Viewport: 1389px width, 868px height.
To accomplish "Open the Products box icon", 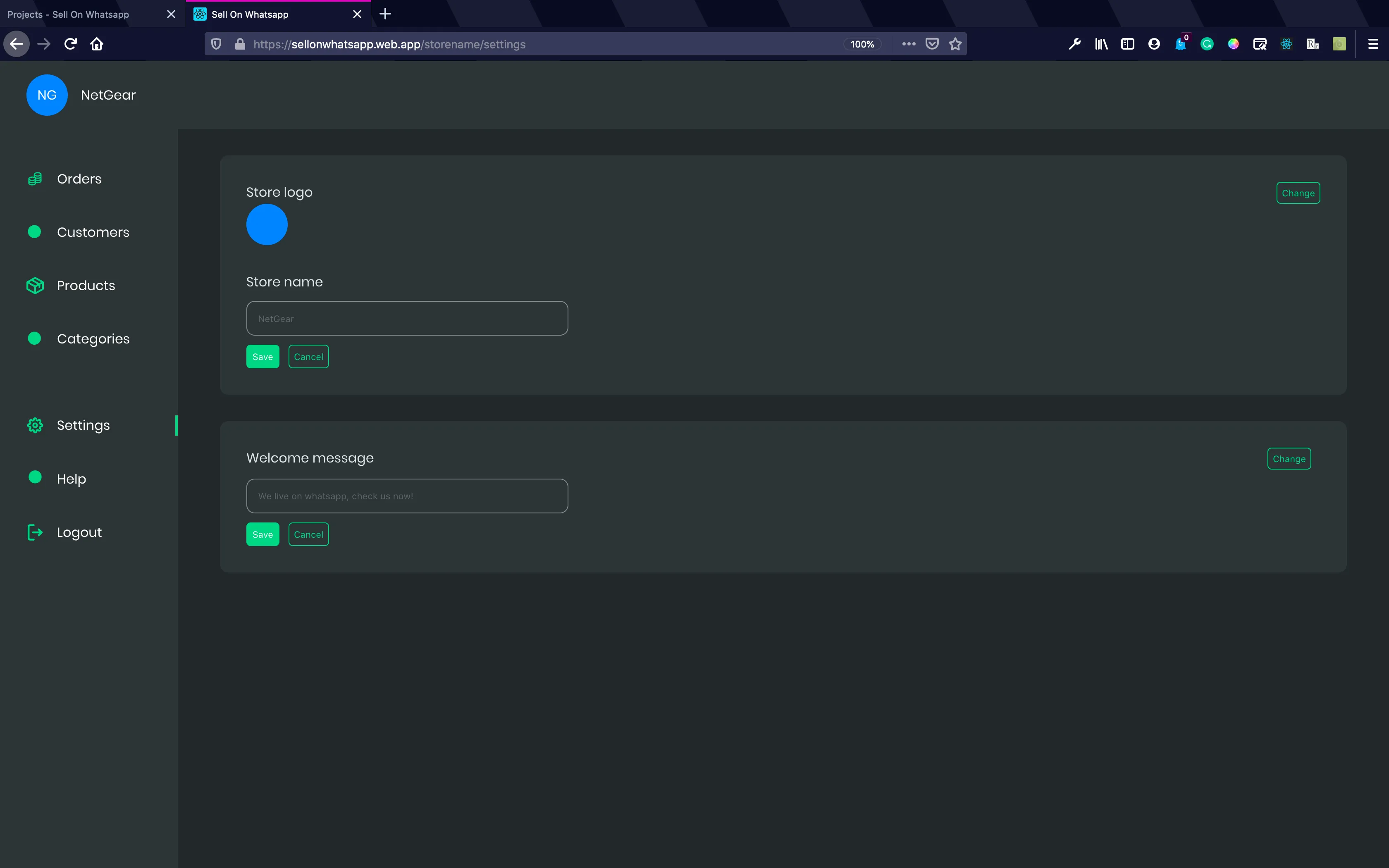I will [35, 285].
